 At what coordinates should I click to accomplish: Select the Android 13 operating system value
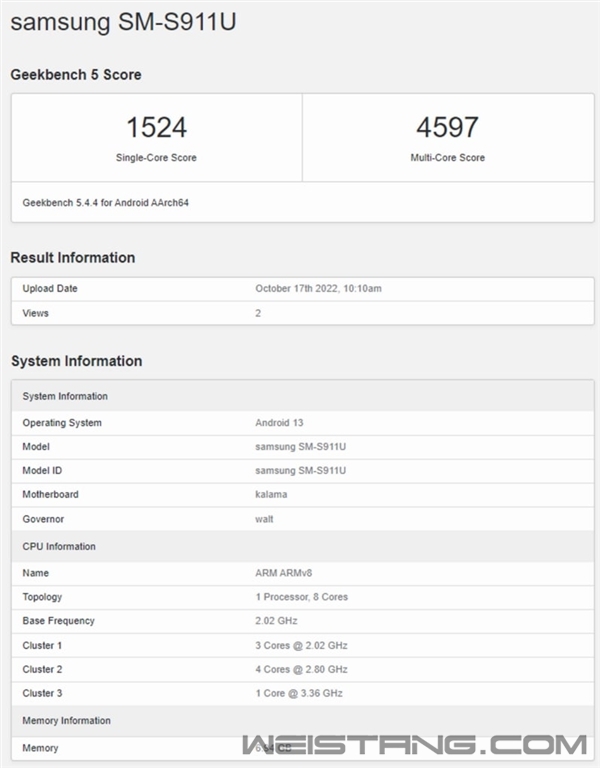(x=278, y=423)
